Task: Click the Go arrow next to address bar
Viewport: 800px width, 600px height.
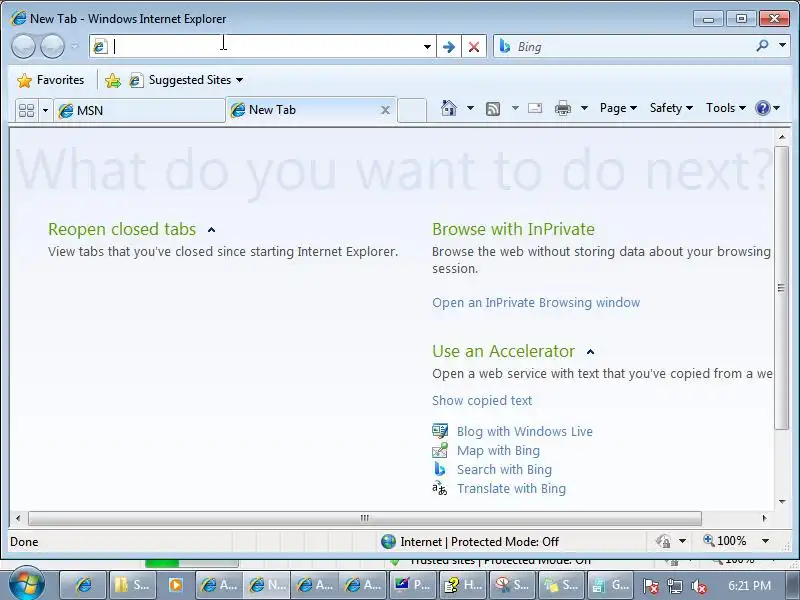Action: pos(448,47)
